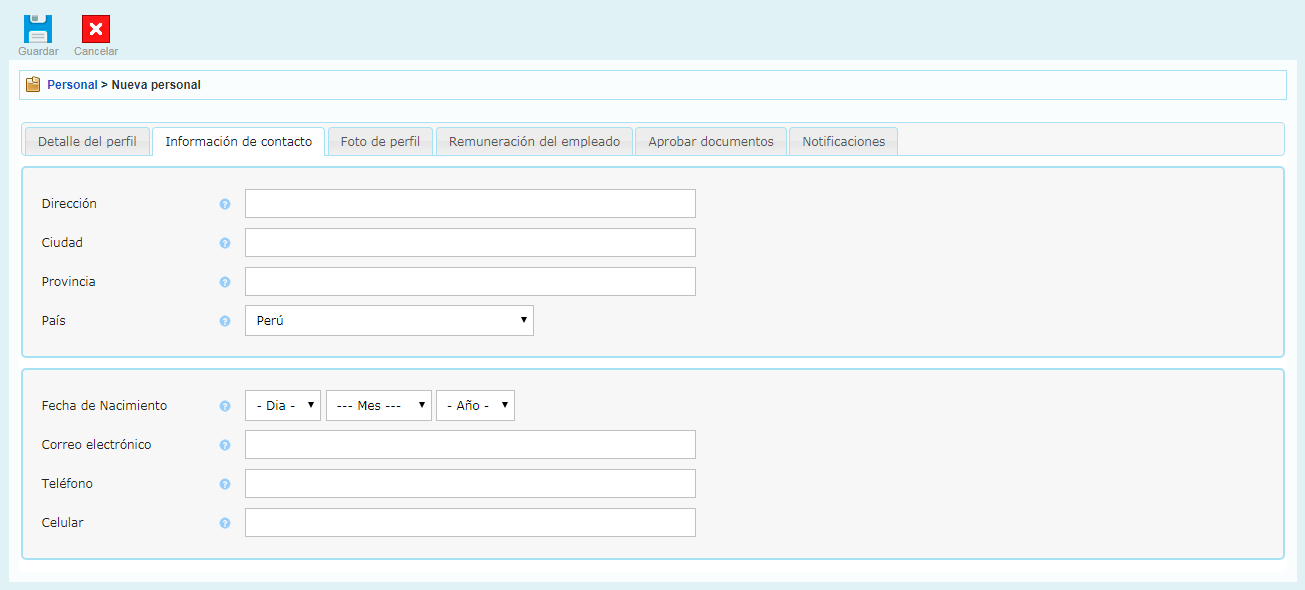Viewport: 1305px width, 590px height.
Task: Follow the Personal breadcrumb link
Action: pyautogui.click(x=72, y=85)
